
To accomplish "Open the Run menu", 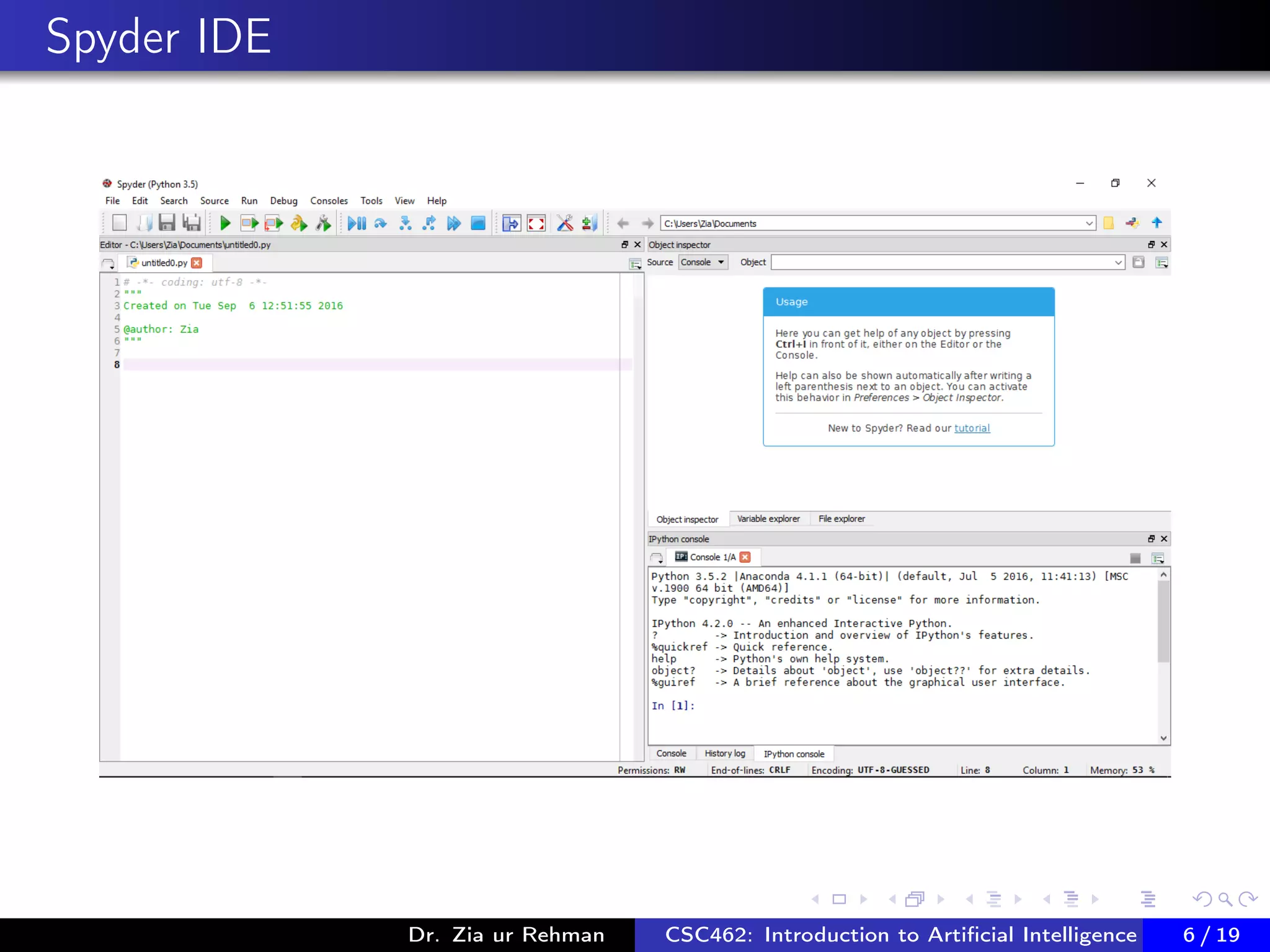I will click(x=249, y=201).
